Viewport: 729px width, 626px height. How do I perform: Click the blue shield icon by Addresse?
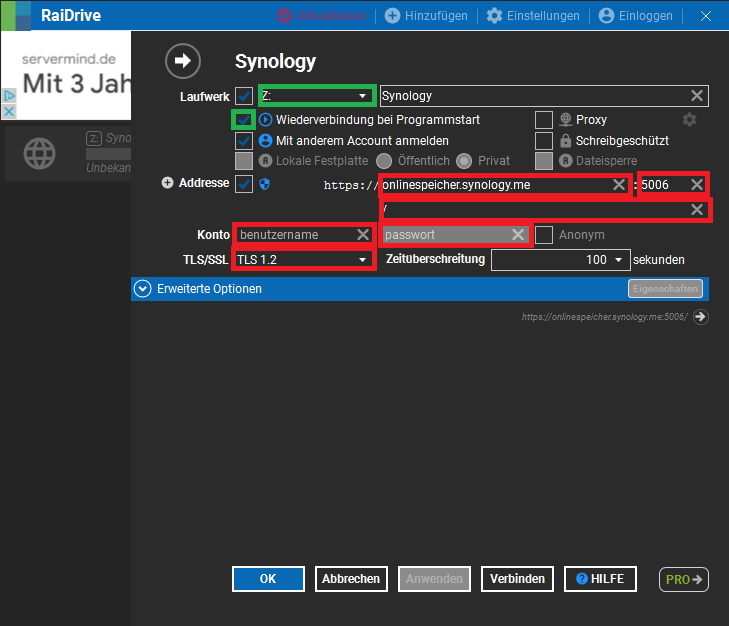pos(265,184)
